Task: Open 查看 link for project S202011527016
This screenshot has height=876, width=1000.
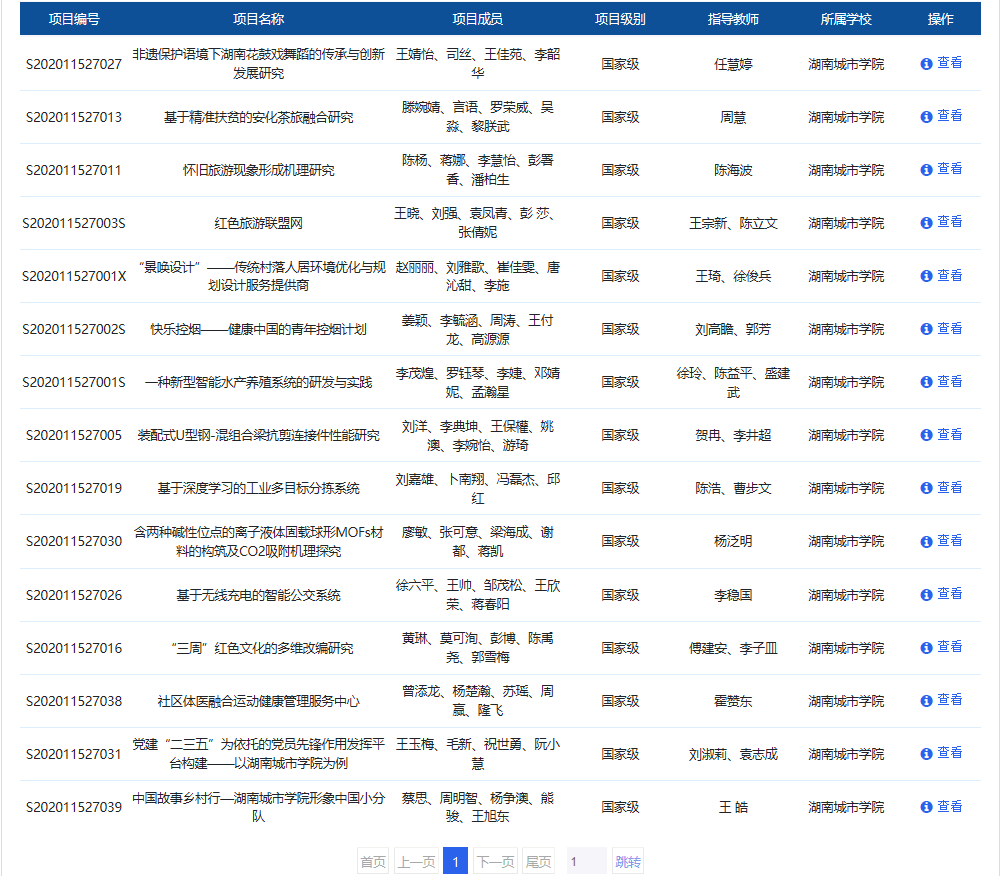Action: coord(949,647)
